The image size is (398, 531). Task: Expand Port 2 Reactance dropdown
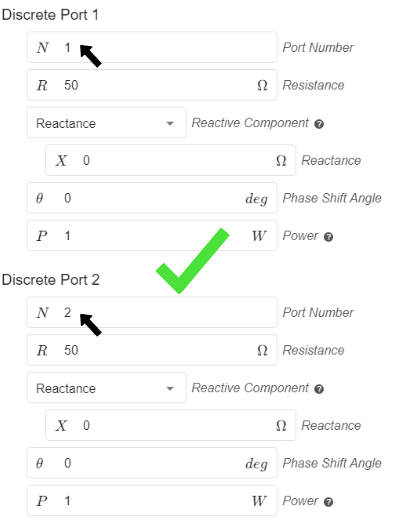(x=106, y=388)
